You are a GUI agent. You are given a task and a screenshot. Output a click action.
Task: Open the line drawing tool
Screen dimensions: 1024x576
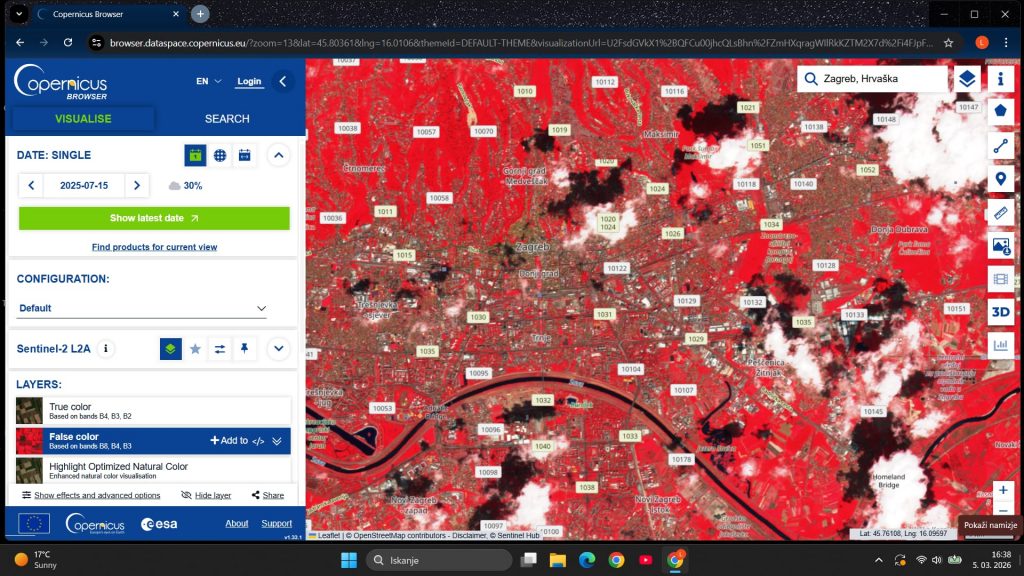(1001, 145)
